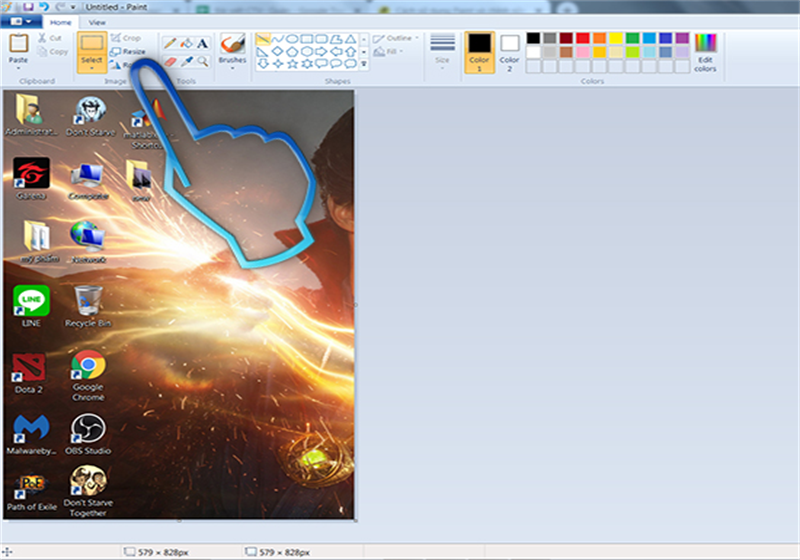Choose the Curve shape
The image size is (800, 560).
pos(278,39)
